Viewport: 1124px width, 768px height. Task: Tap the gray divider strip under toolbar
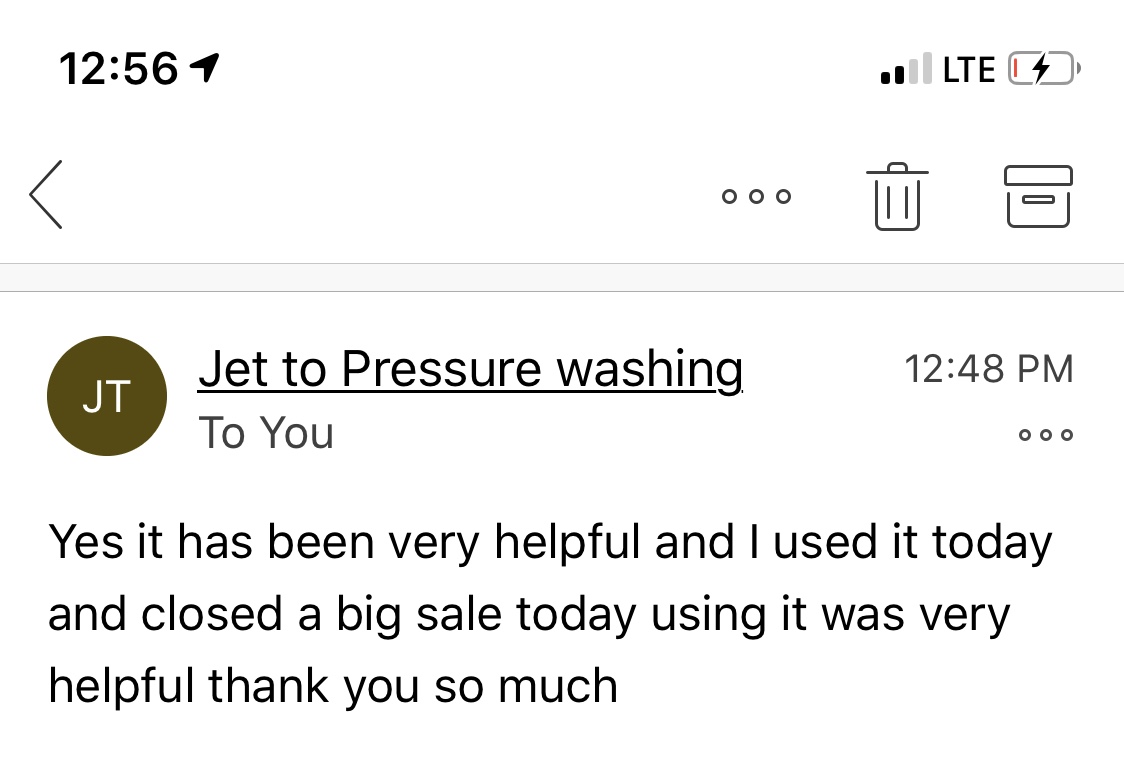coord(562,278)
